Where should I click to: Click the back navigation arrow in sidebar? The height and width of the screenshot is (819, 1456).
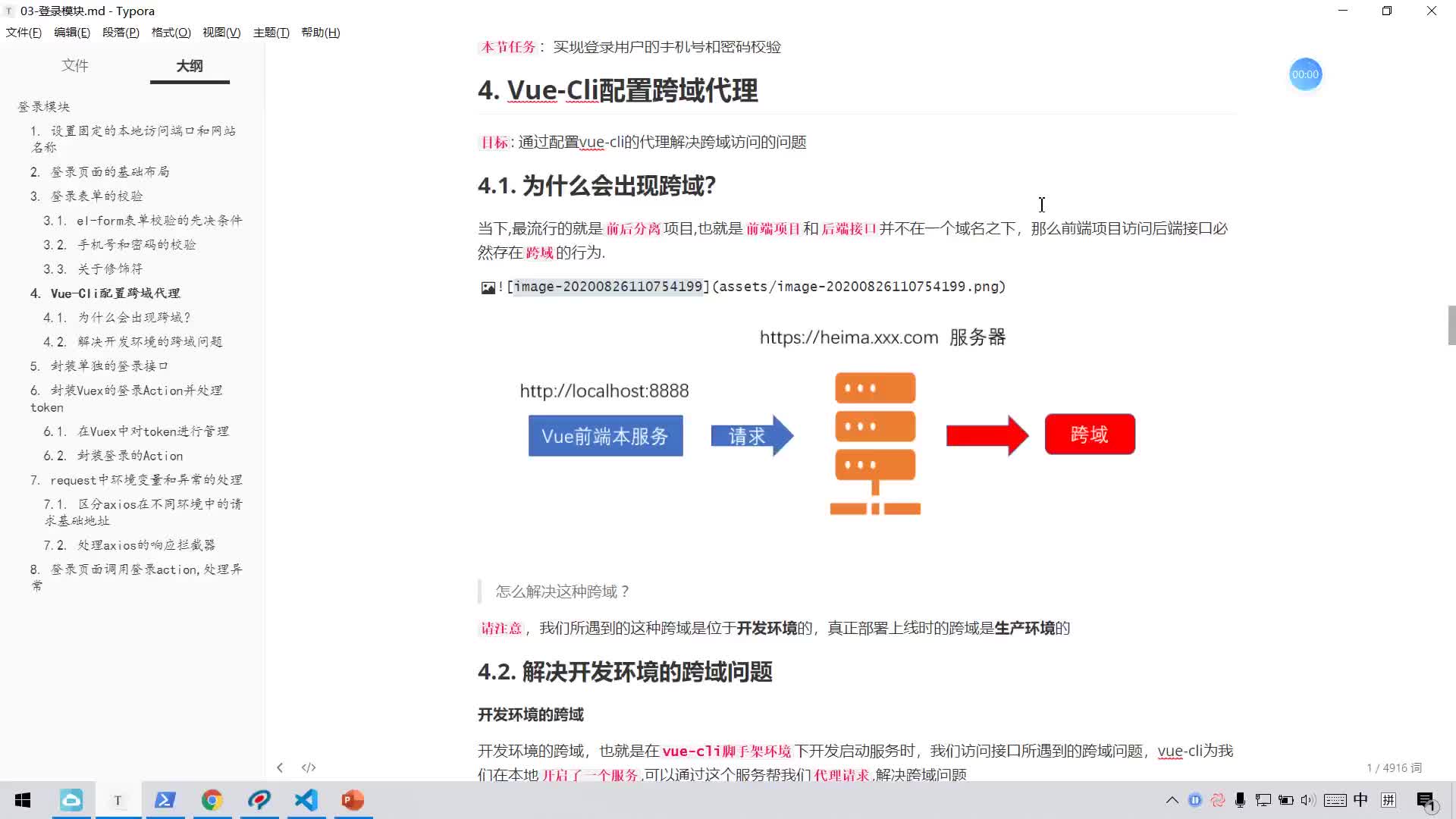(280, 766)
